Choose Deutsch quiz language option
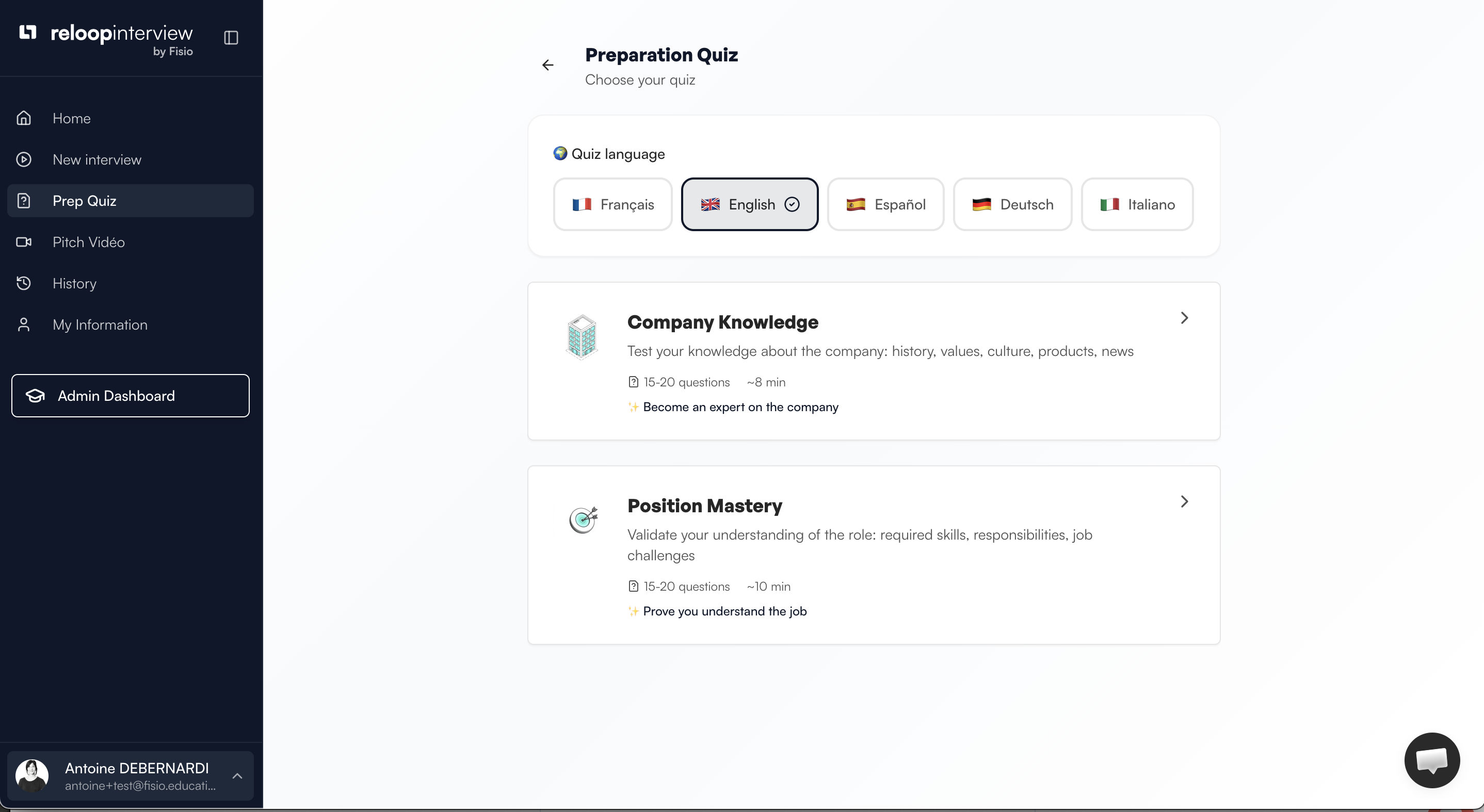The image size is (1484, 812). pos(1012,204)
